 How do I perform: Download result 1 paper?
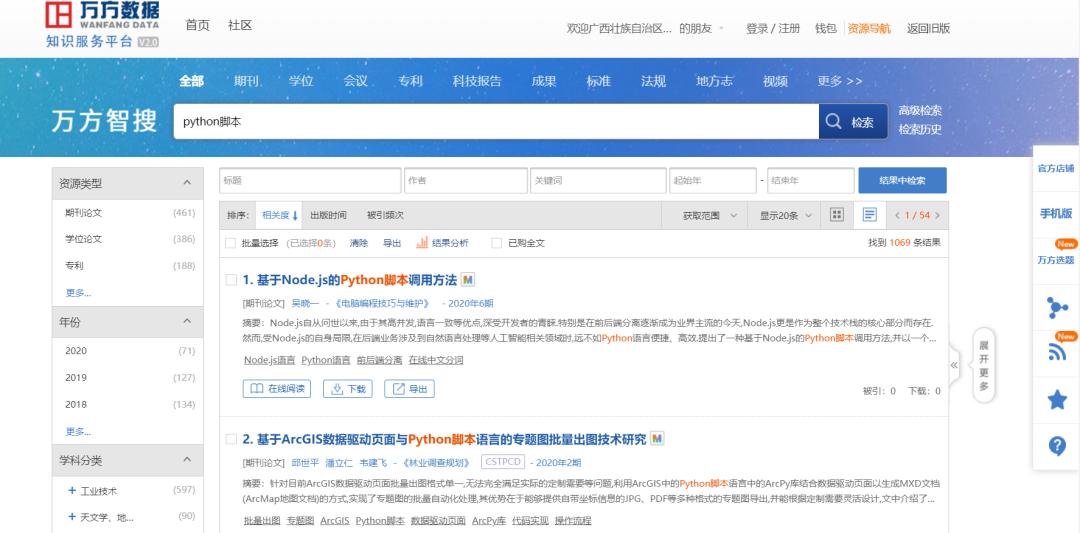pyautogui.click(x=348, y=389)
